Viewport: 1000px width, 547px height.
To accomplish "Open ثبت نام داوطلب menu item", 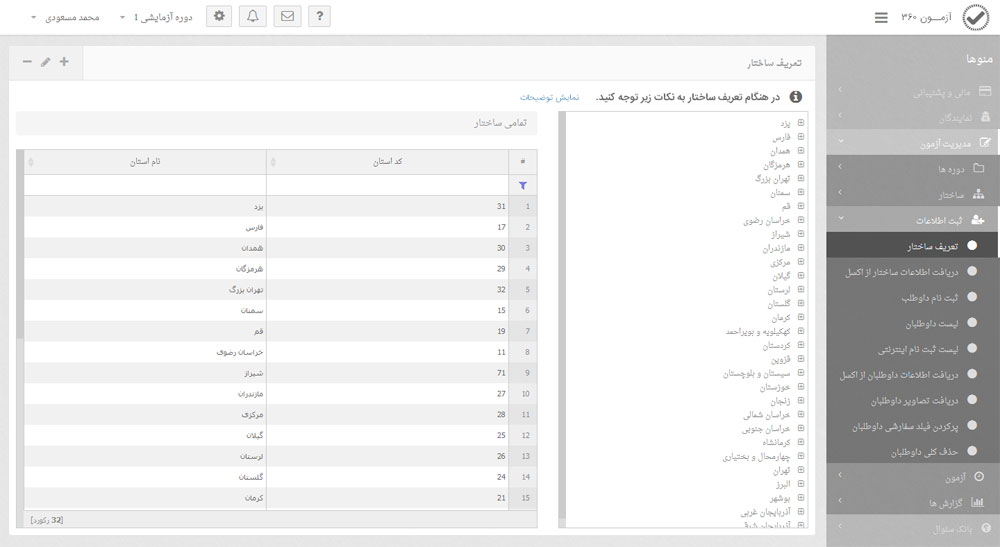I will [x=913, y=297].
